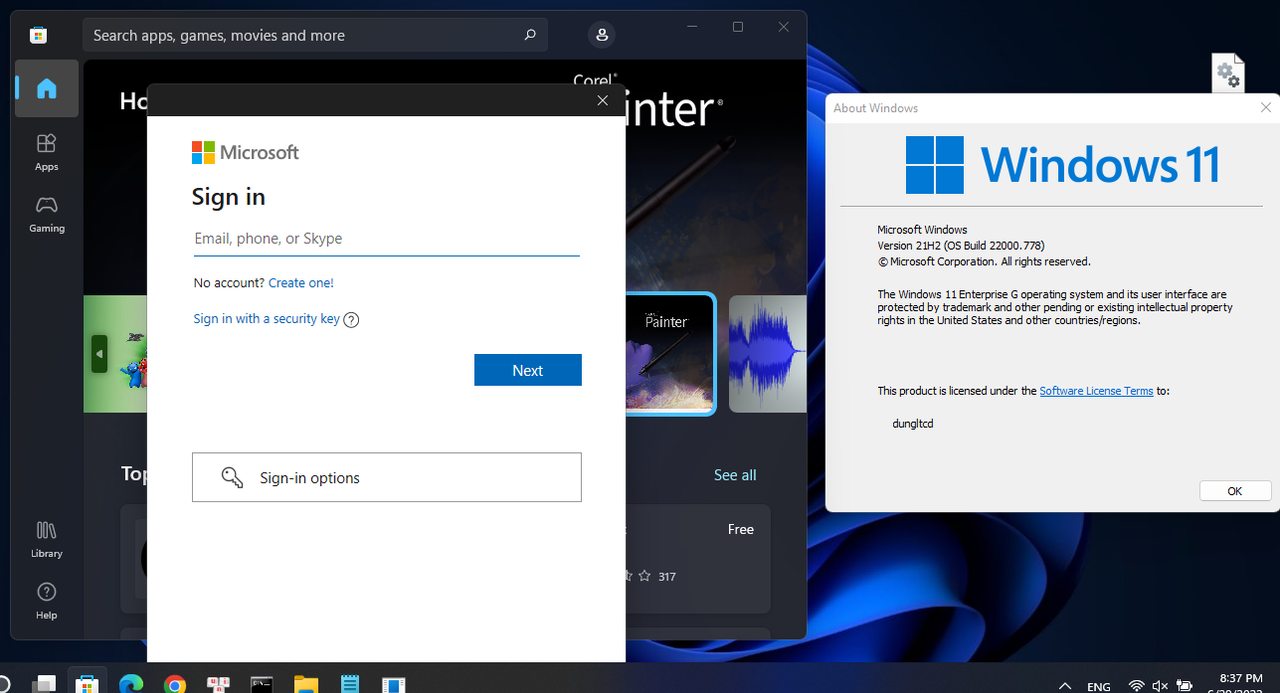Image resolution: width=1280 pixels, height=693 pixels.
Task: Open the user profile icon in Store
Action: tap(601, 35)
